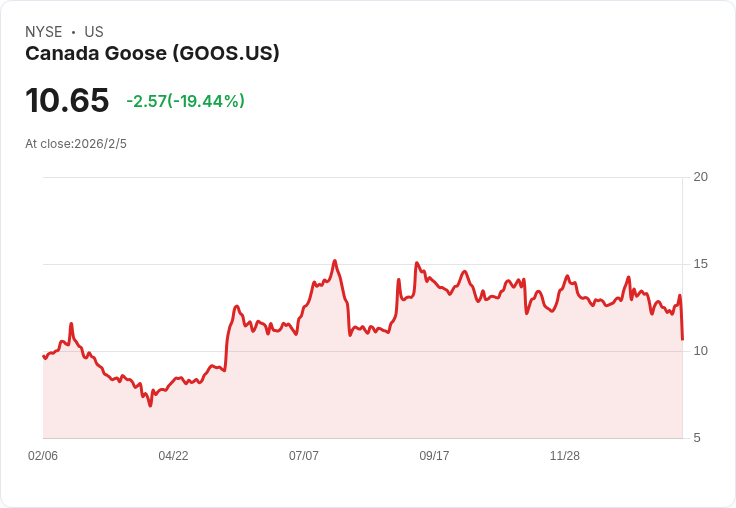Click the chart line's starting point at 02/06
Image resolution: width=736 pixels, height=508 pixels.
coord(44,356)
